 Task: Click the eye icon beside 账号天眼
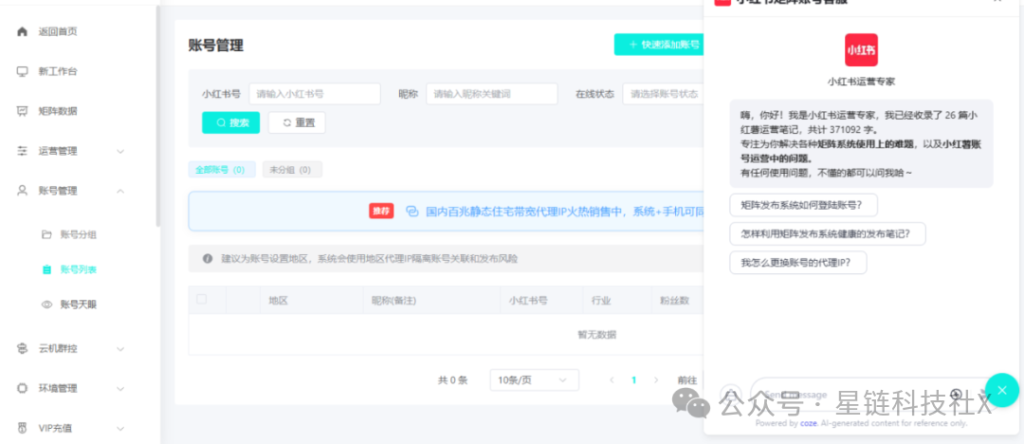46,304
